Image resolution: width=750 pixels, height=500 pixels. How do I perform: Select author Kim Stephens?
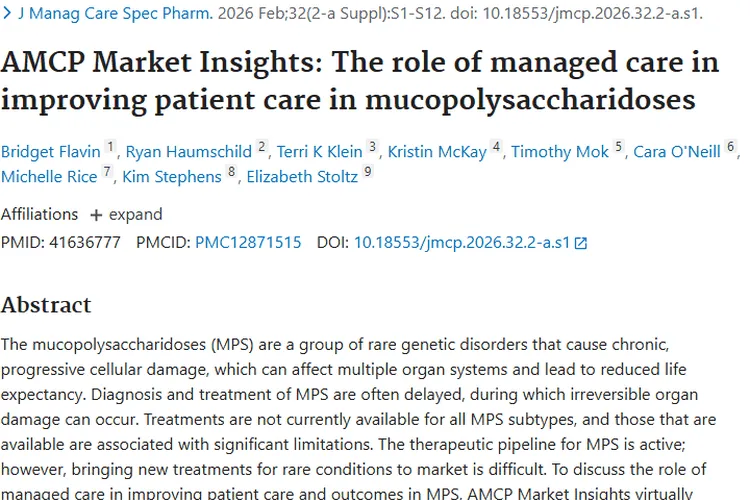174,177
